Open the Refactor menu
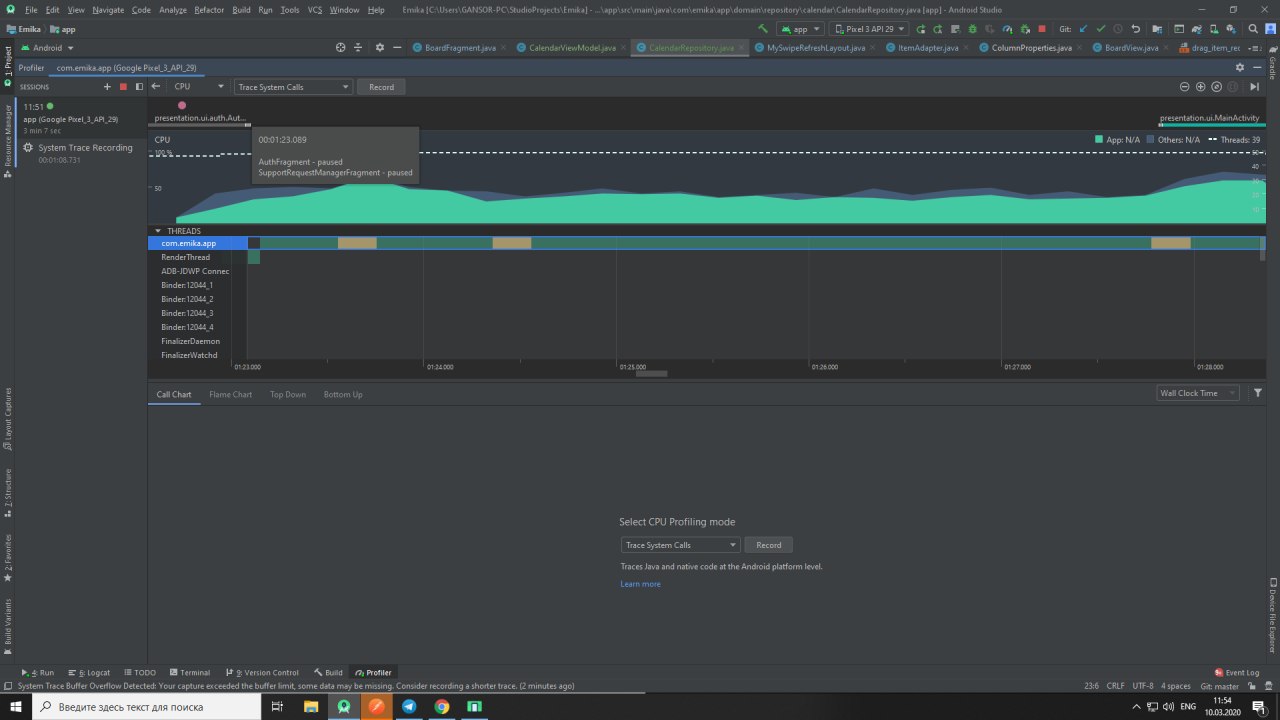The image size is (1280, 720). coord(209,9)
